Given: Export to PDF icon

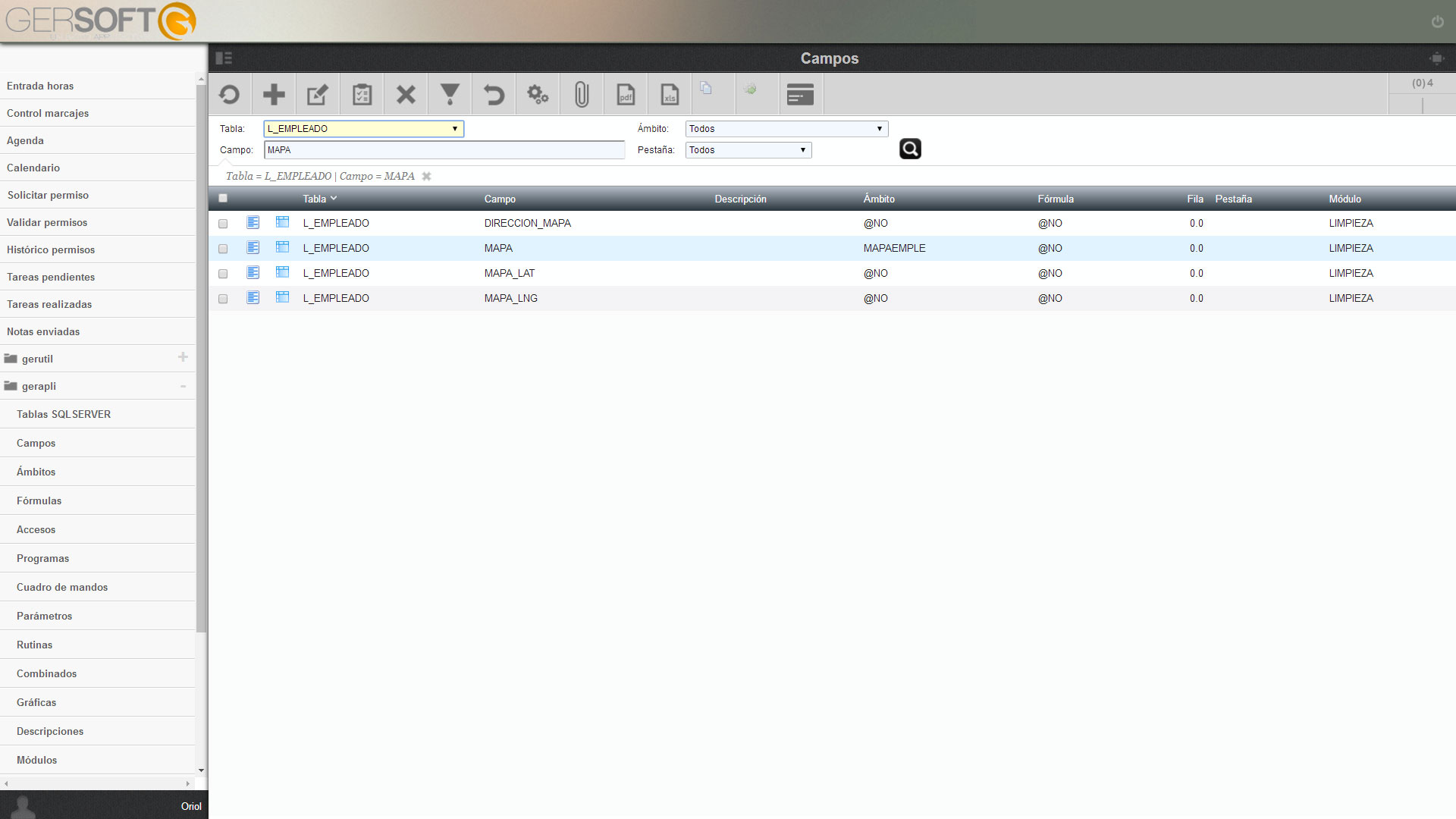Looking at the screenshot, I should tap(626, 95).
